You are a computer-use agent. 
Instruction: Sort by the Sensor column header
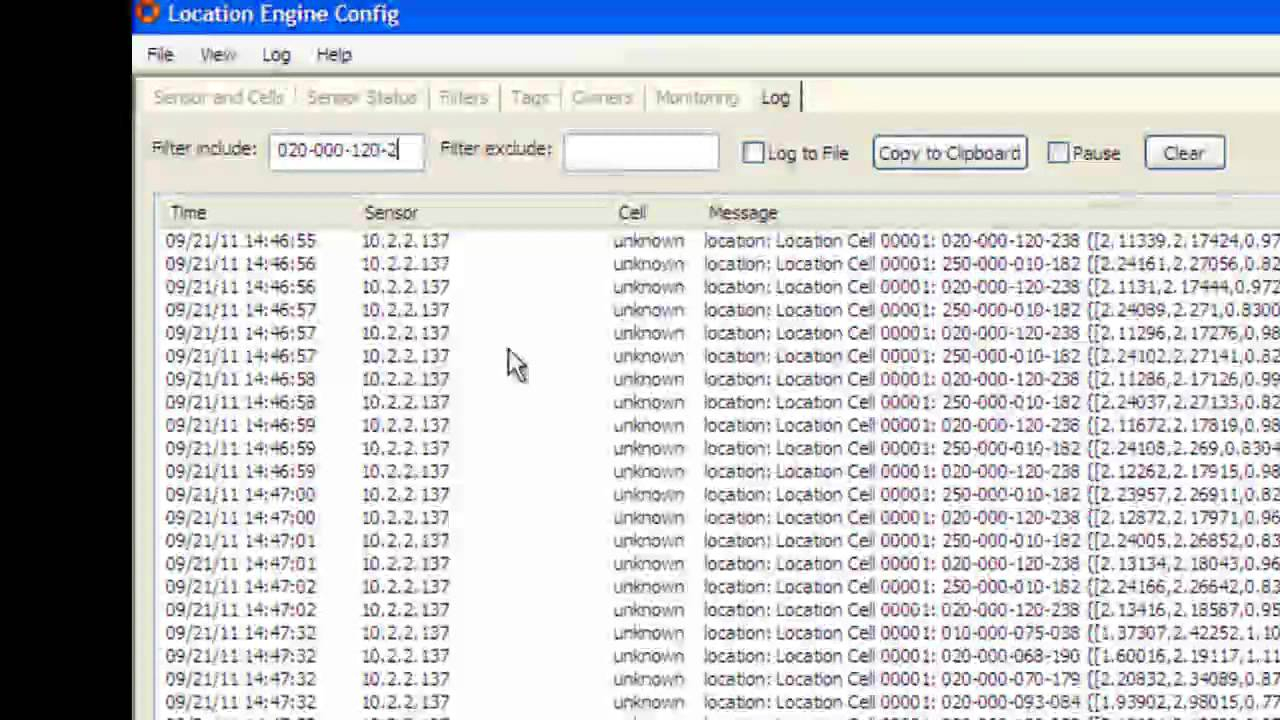click(391, 213)
